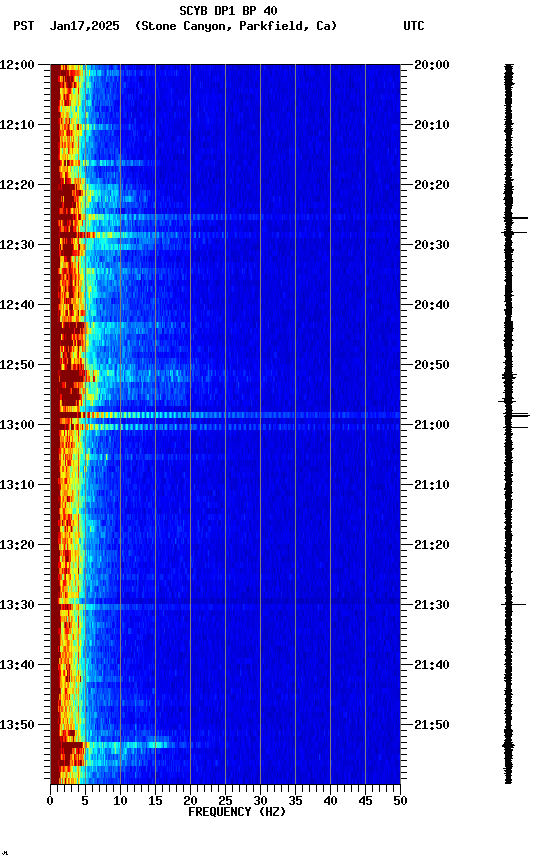
Task: Click the 13:20 PST time label
Action: point(17,545)
